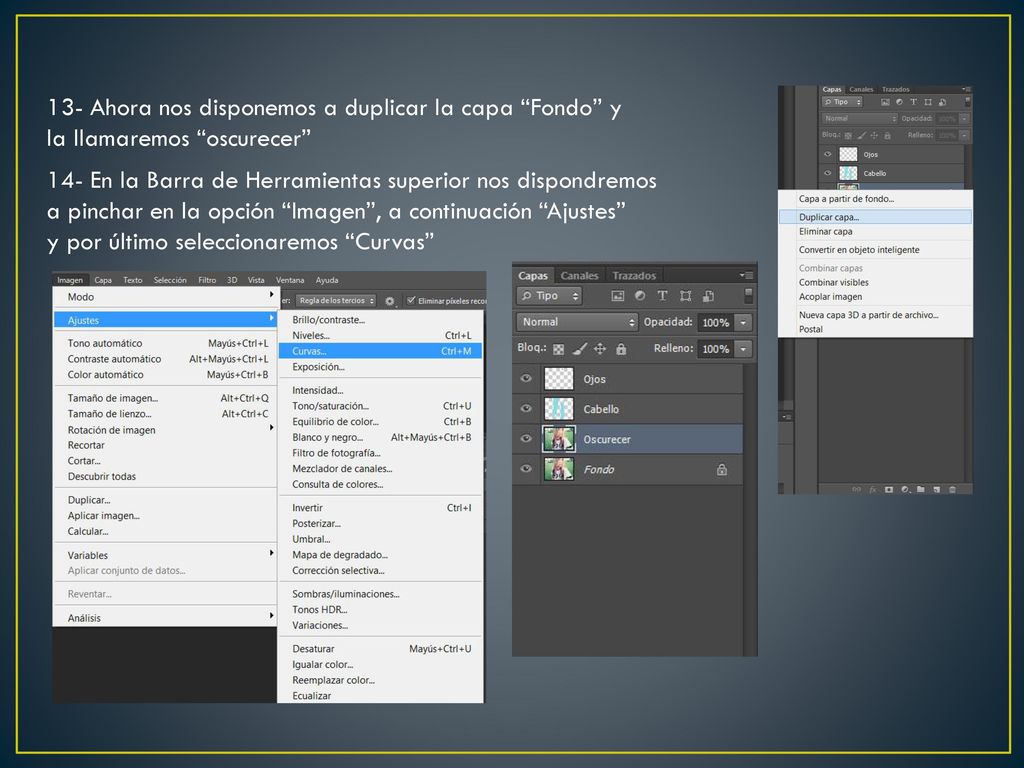Expand the Variables submenu in the Imagen menu

point(164,555)
